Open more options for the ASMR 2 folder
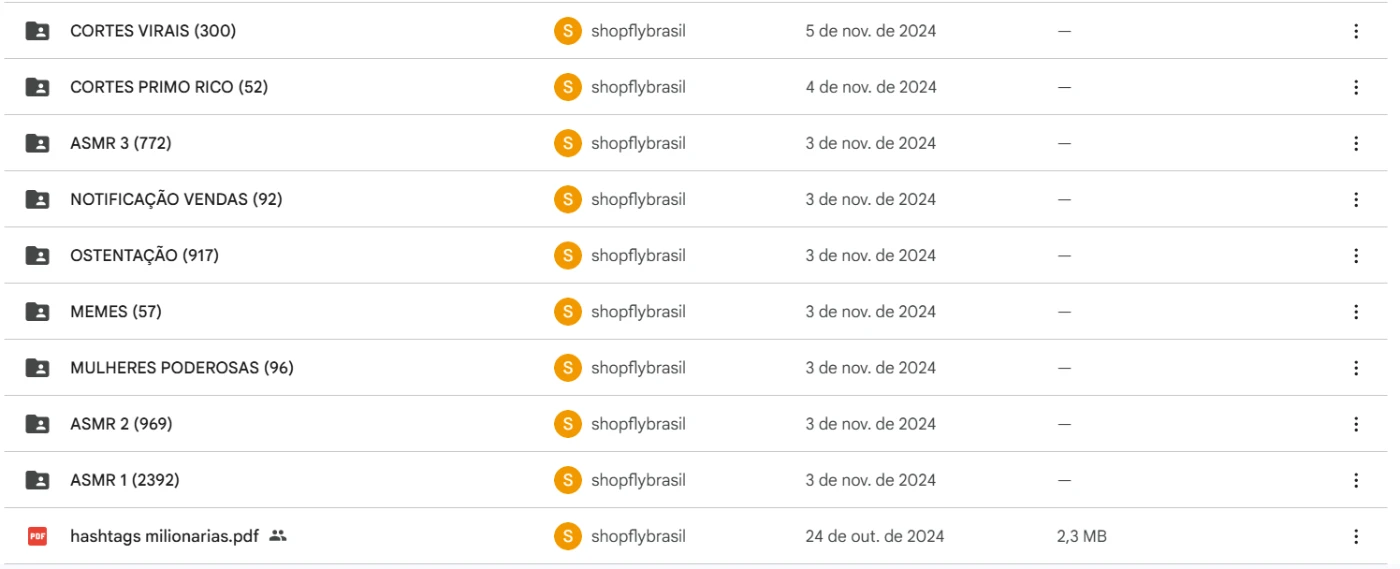The image size is (1400, 569). coord(1356,424)
